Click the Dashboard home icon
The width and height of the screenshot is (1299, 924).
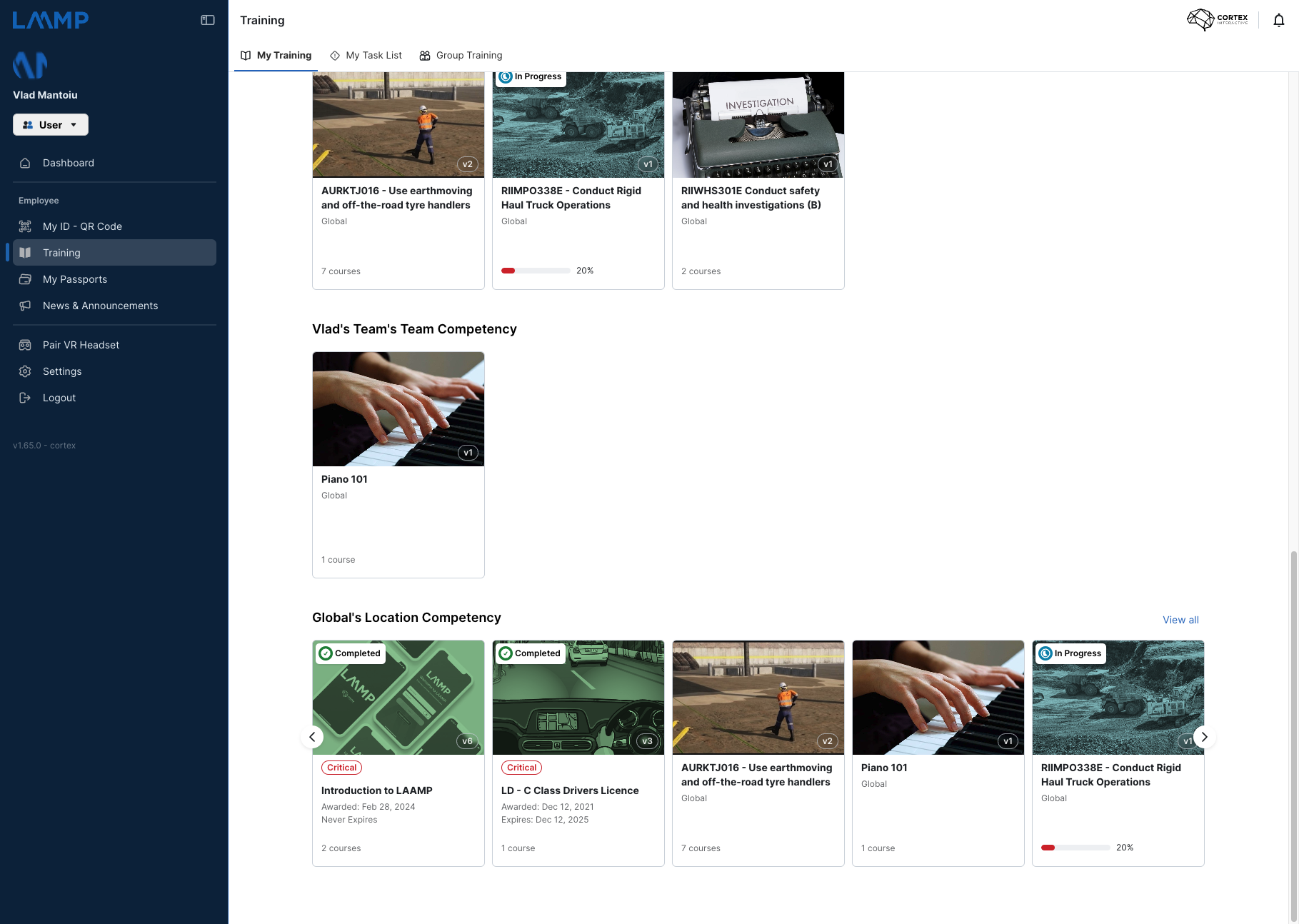[25, 163]
